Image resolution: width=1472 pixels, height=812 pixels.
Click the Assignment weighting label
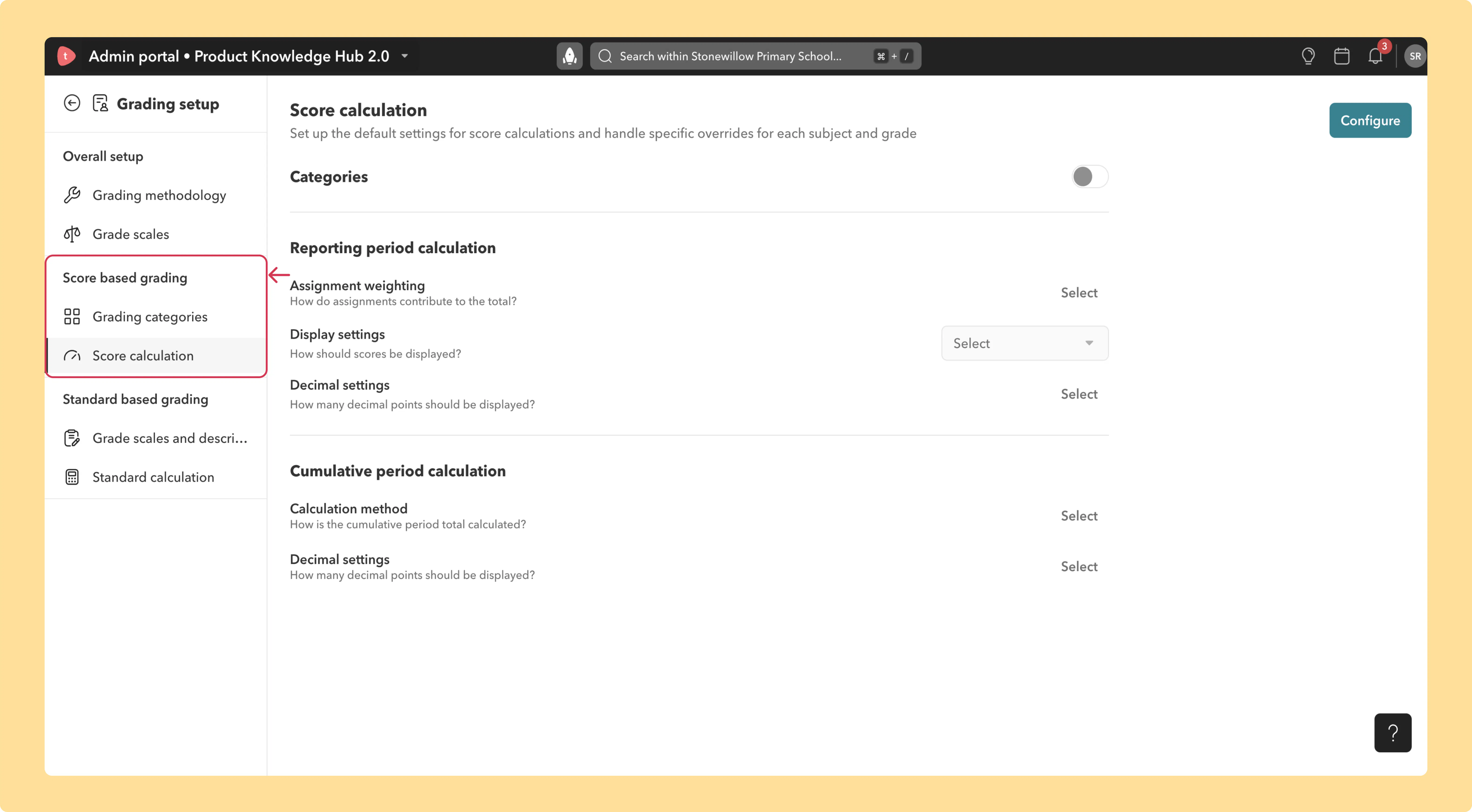357,285
